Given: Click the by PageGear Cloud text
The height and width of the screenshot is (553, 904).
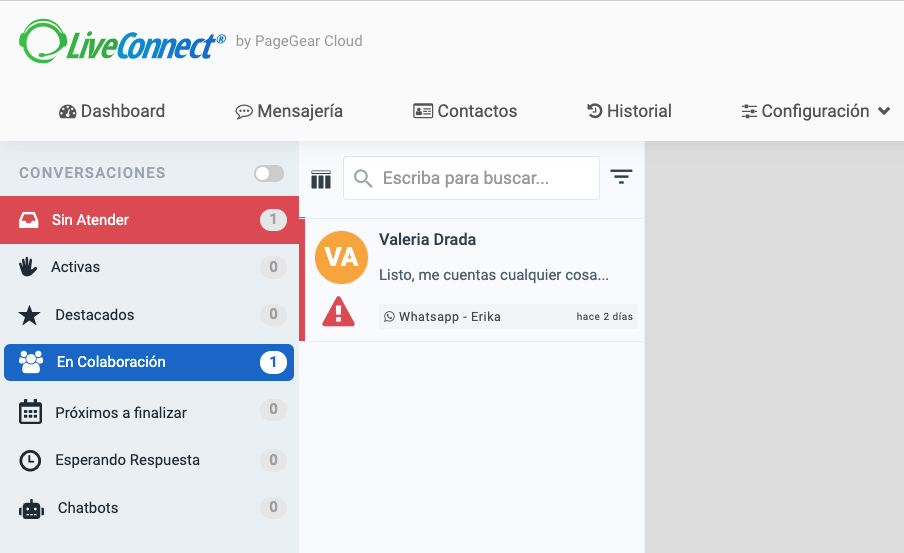Looking at the screenshot, I should [x=299, y=41].
